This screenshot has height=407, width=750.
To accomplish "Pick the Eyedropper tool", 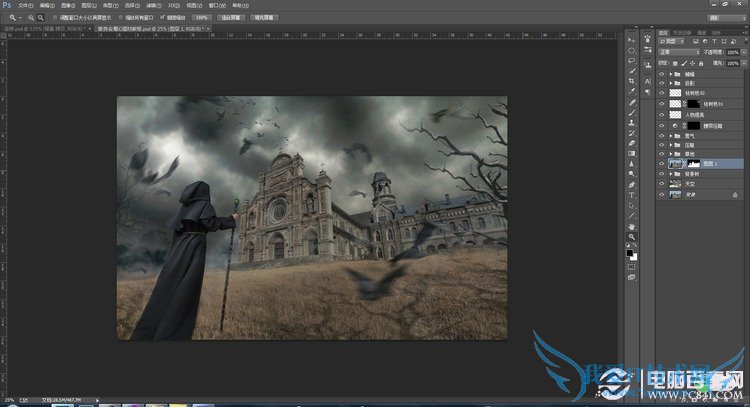I will coord(632,92).
